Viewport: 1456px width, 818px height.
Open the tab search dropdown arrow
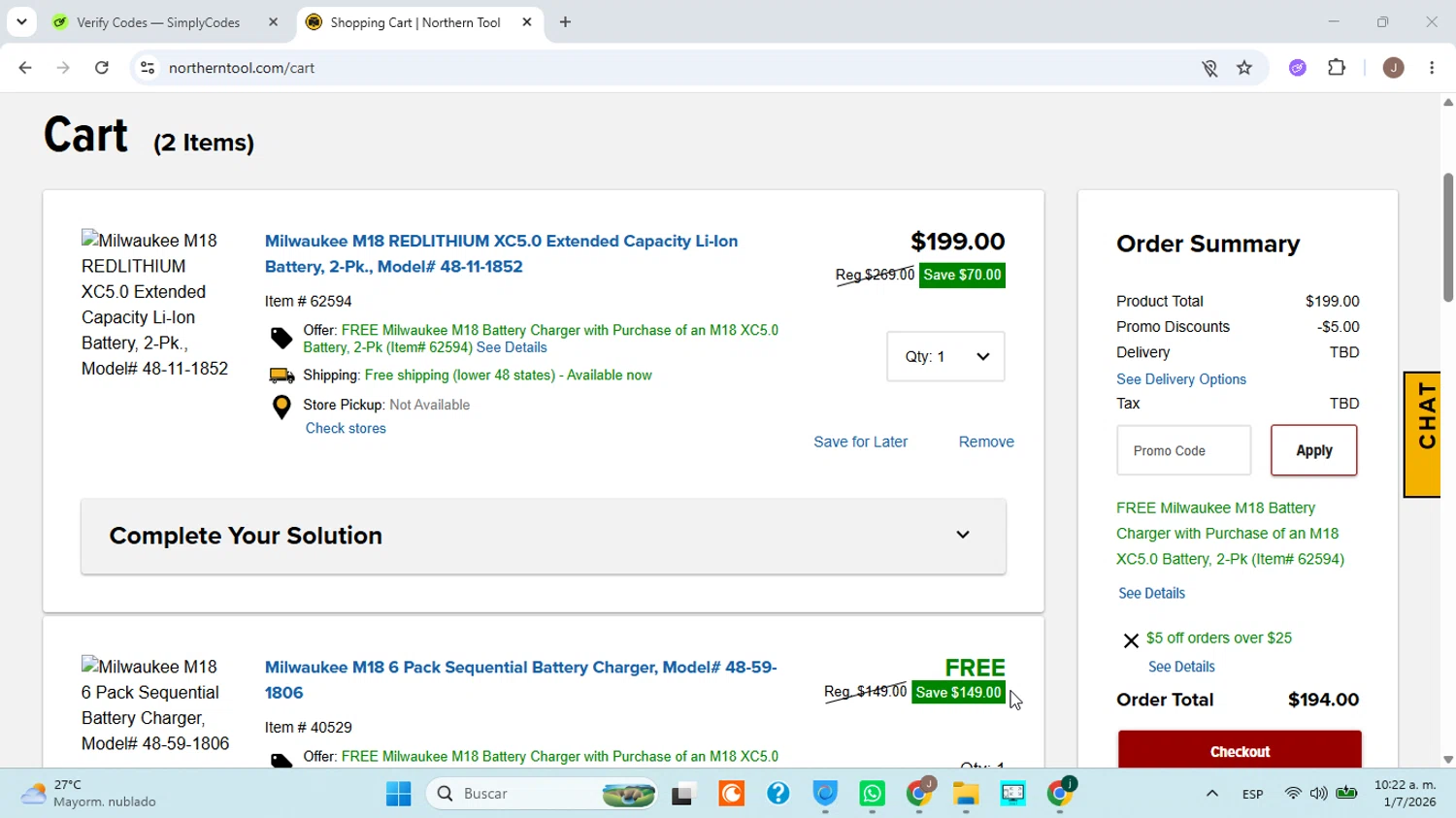[21, 21]
